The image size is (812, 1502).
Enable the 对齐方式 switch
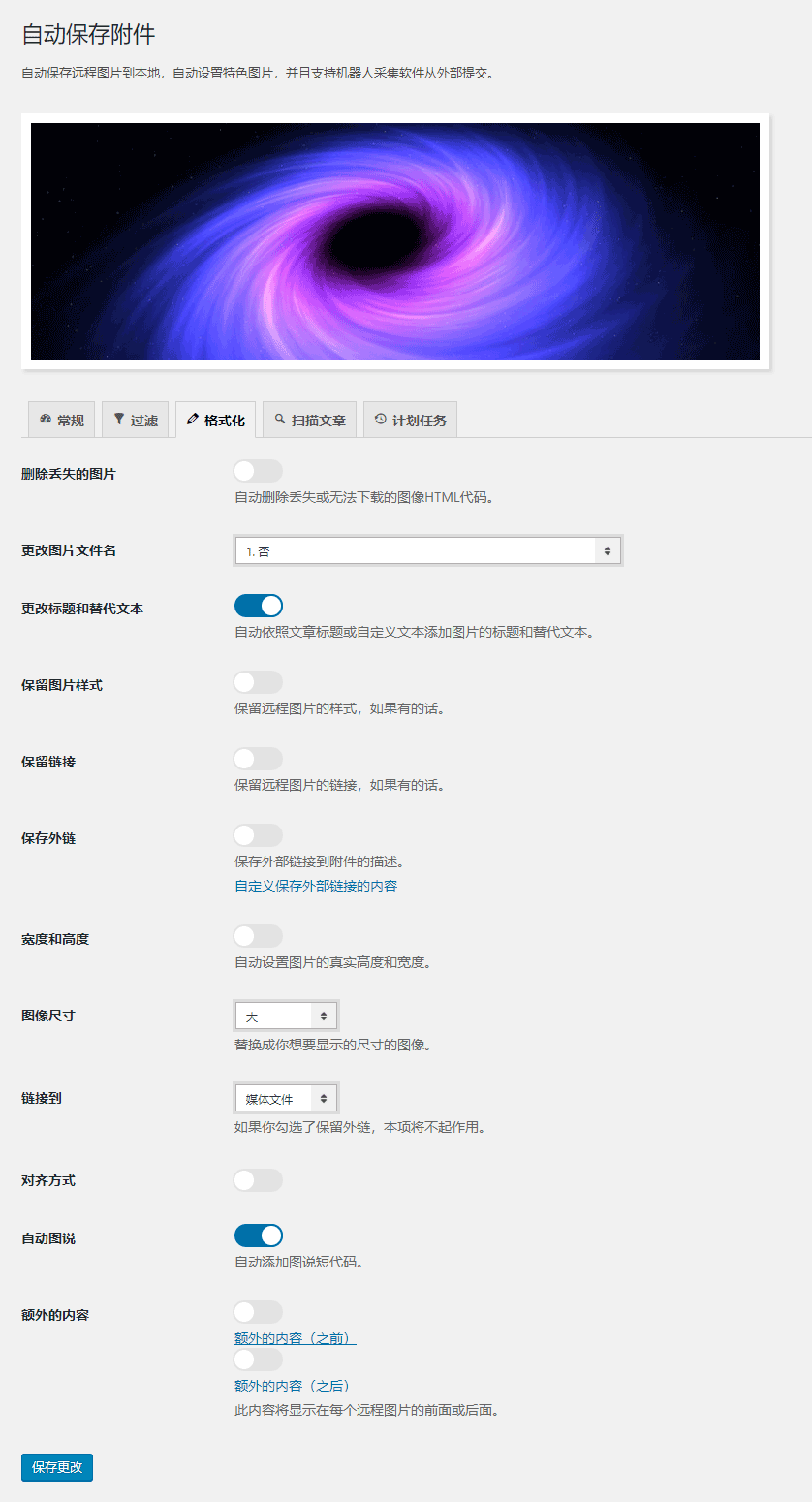(x=259, y=1180)
